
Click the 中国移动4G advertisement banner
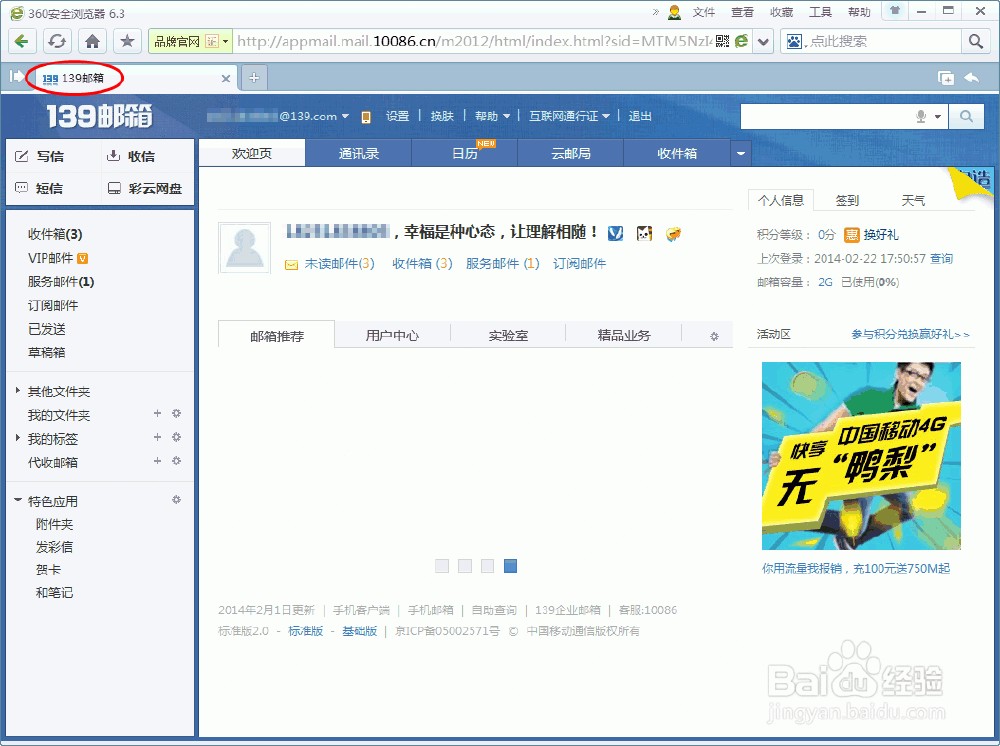coord(861,456)
